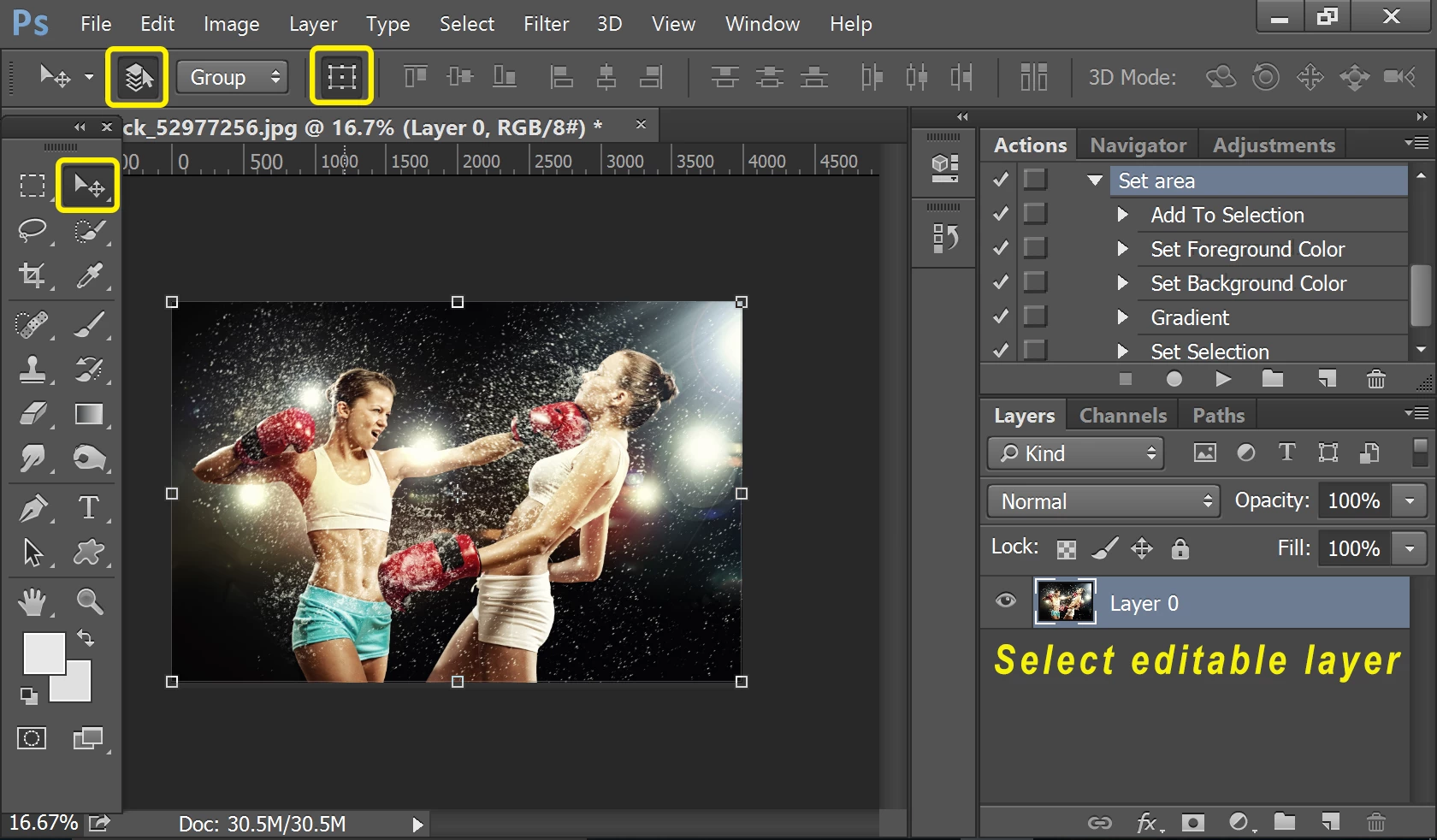The image size is (1437, 840).
Task: Open the Group auto-select dropdown
Action: click(x=234, y=77)
